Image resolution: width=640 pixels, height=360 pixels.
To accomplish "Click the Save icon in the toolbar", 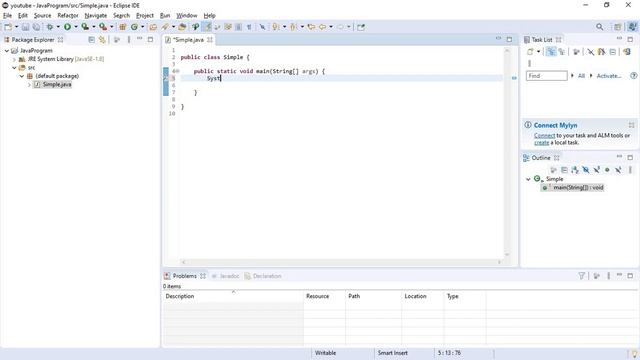I will click(25, 27).
